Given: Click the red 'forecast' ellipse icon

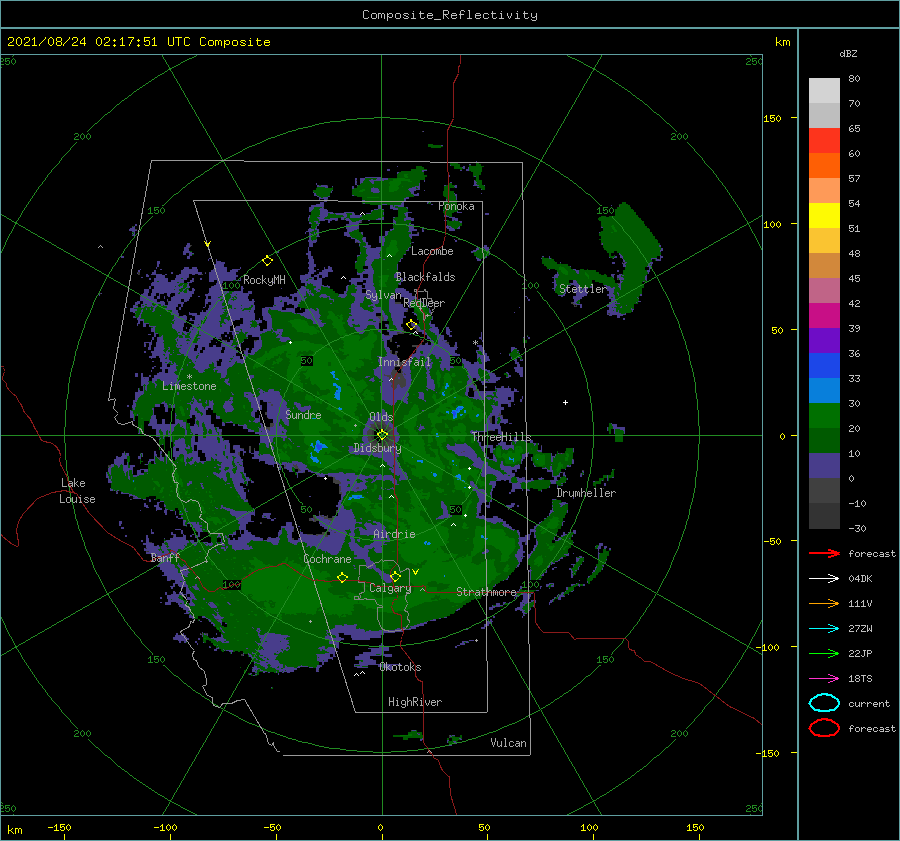Looking at the screenshot, I should 824,728.
